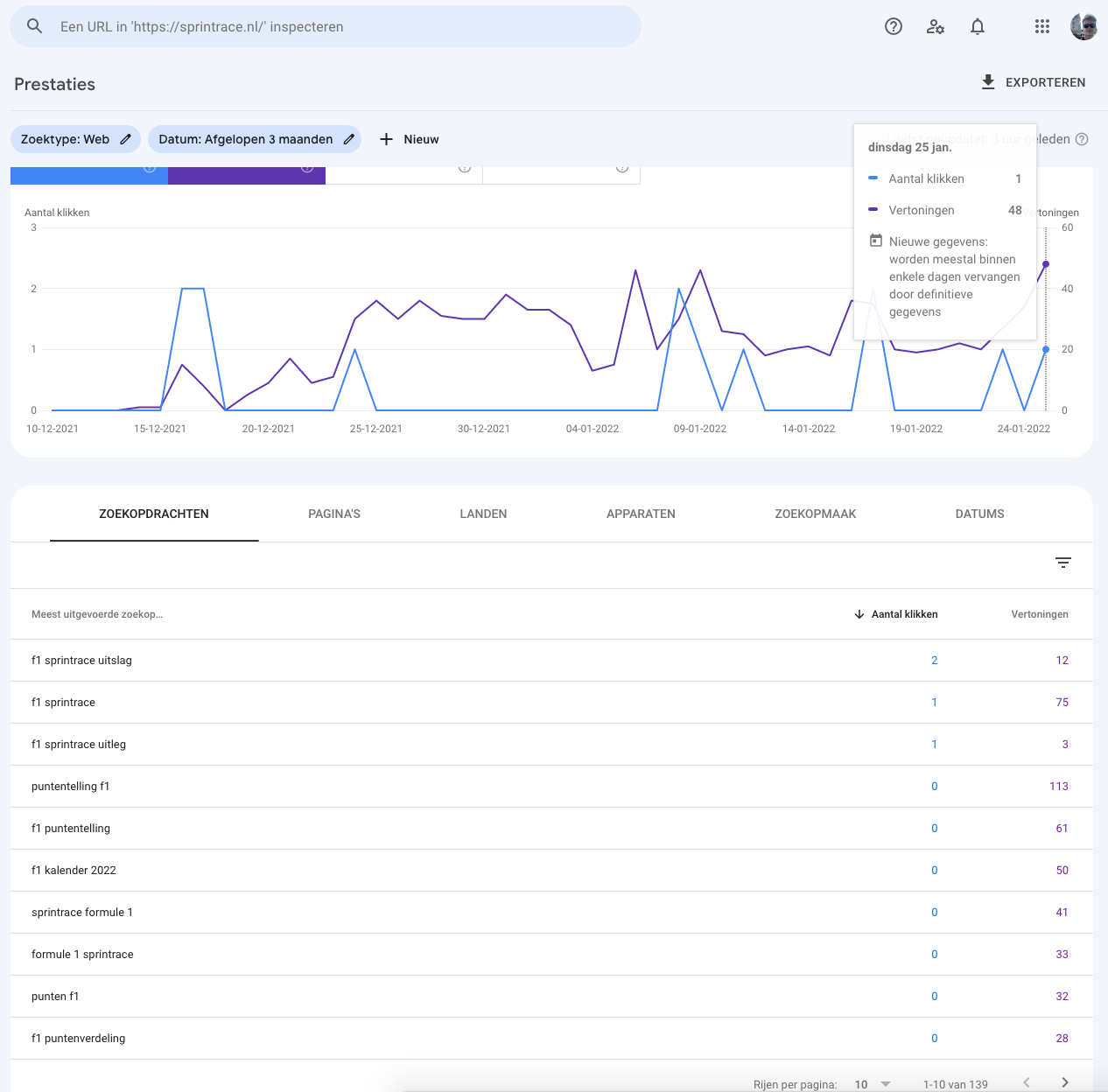Open query 'f1 sprintrace' row
This screenshot has width=1108, height=1092.
(x=551, y=703)
